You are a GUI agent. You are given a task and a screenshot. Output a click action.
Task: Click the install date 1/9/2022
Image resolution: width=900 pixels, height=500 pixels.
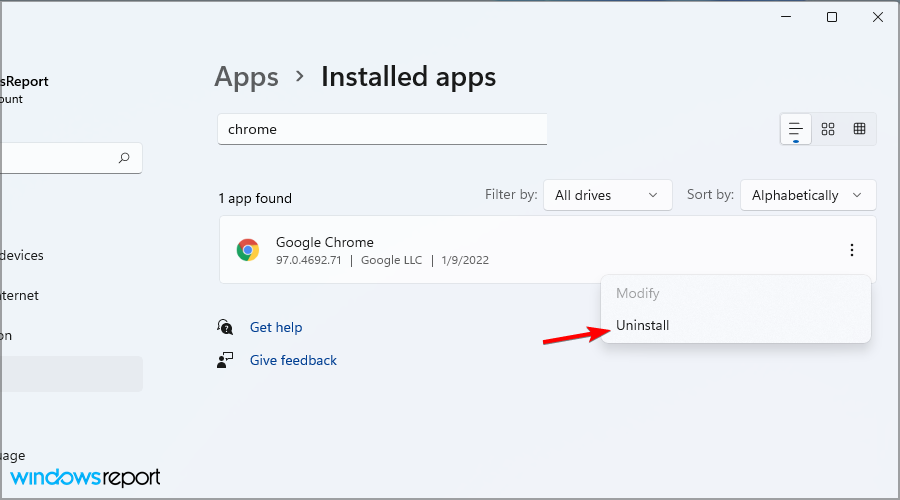click(465, 260)
